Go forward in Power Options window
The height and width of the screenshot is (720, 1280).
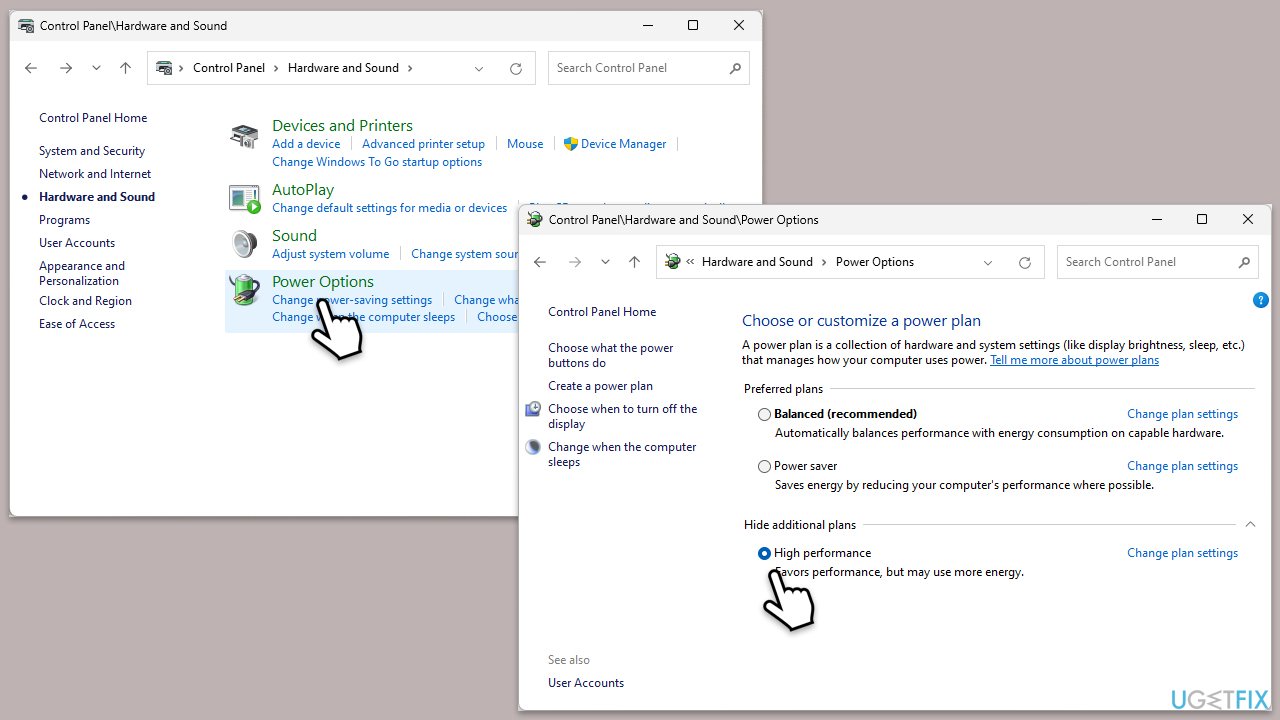575,262
